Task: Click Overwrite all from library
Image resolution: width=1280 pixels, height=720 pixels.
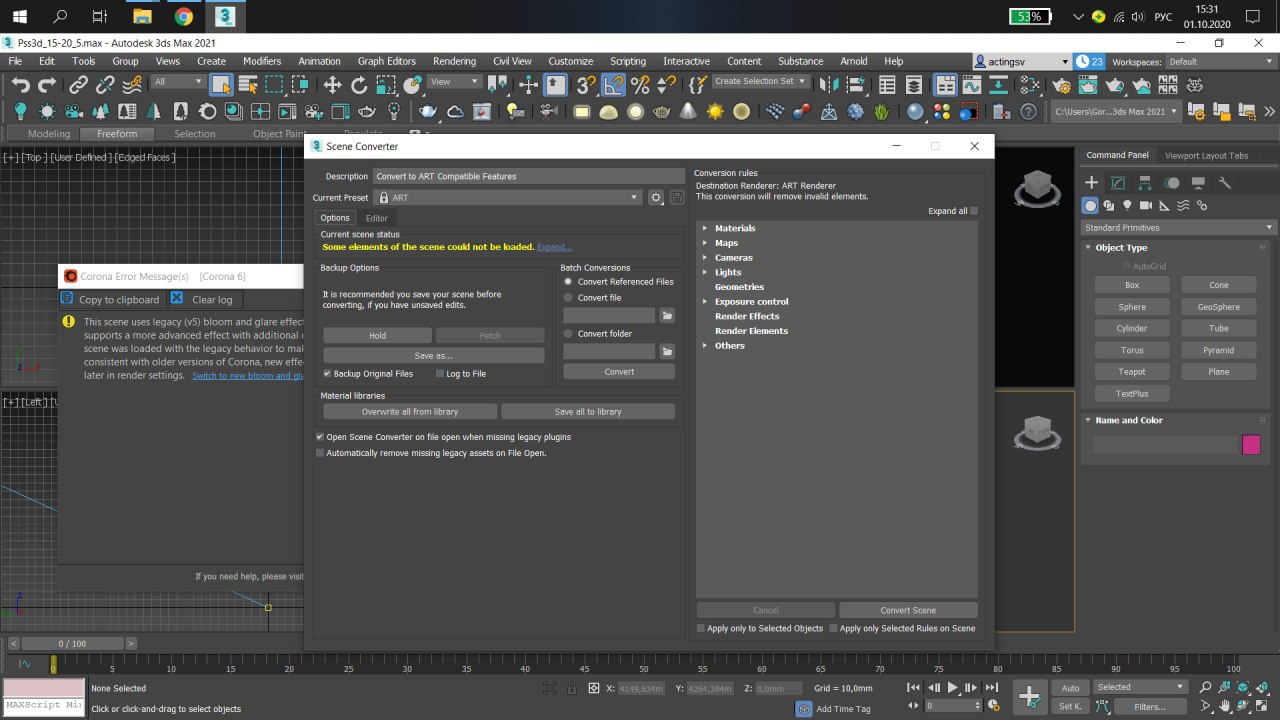Action: (410, 411)
